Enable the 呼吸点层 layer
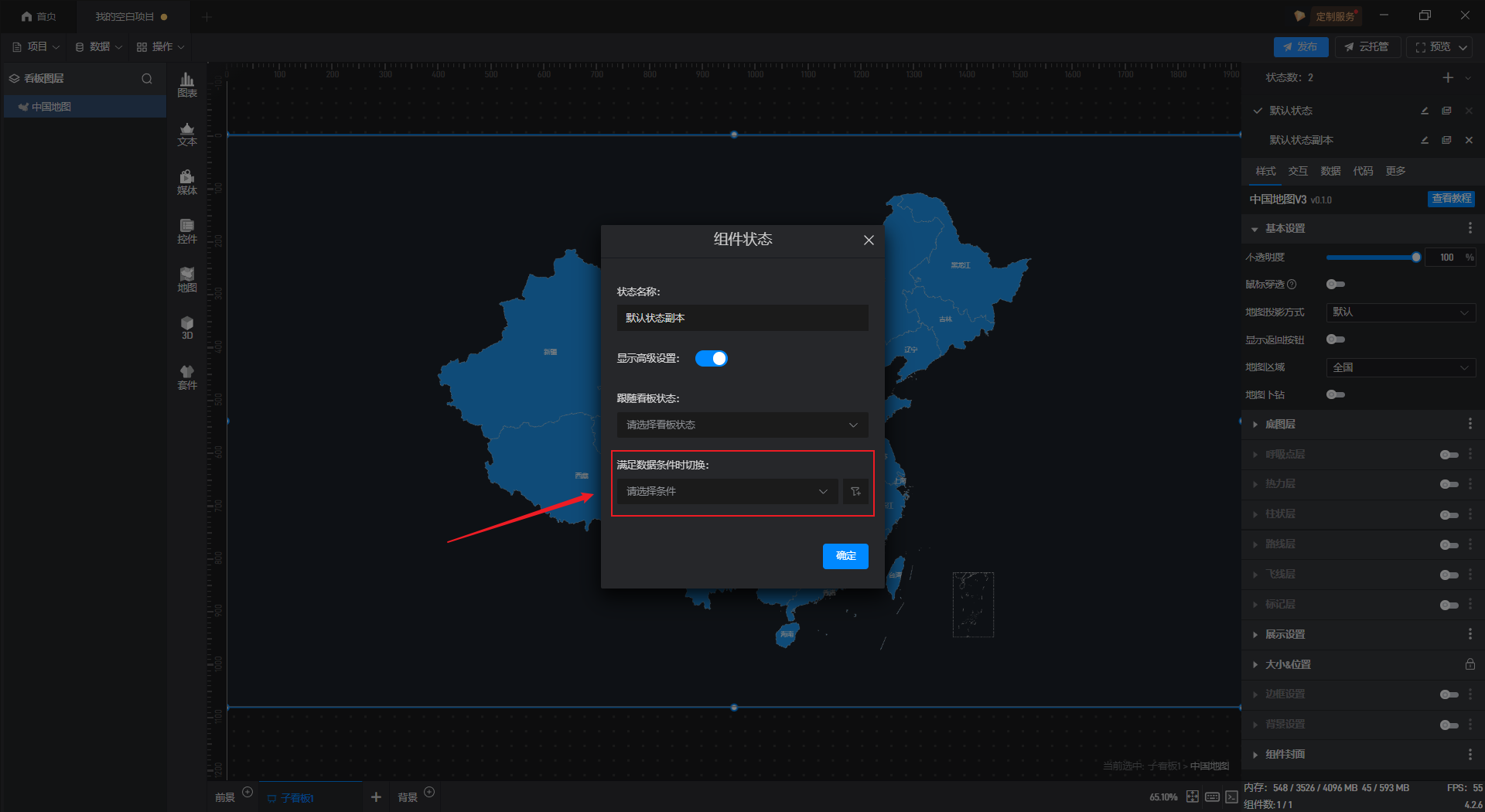The height and width of the screenshot is (812, 1485). [x=1449, y=455]
